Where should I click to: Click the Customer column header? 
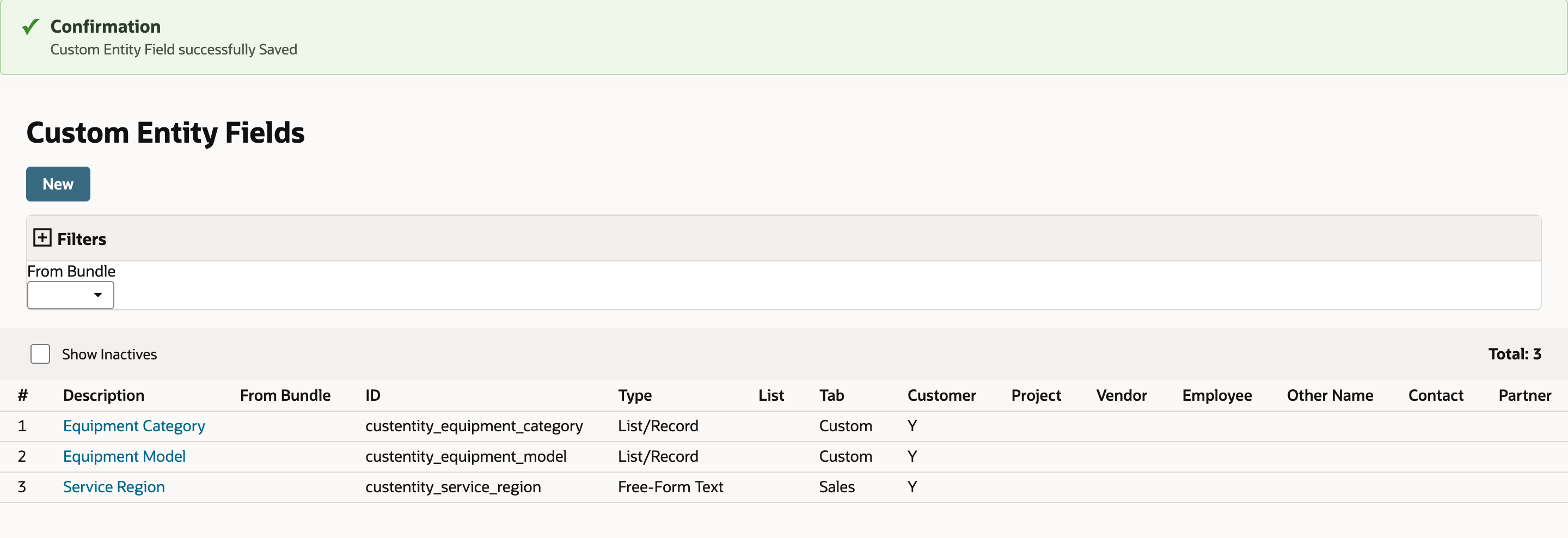click(x=942, y=395)
